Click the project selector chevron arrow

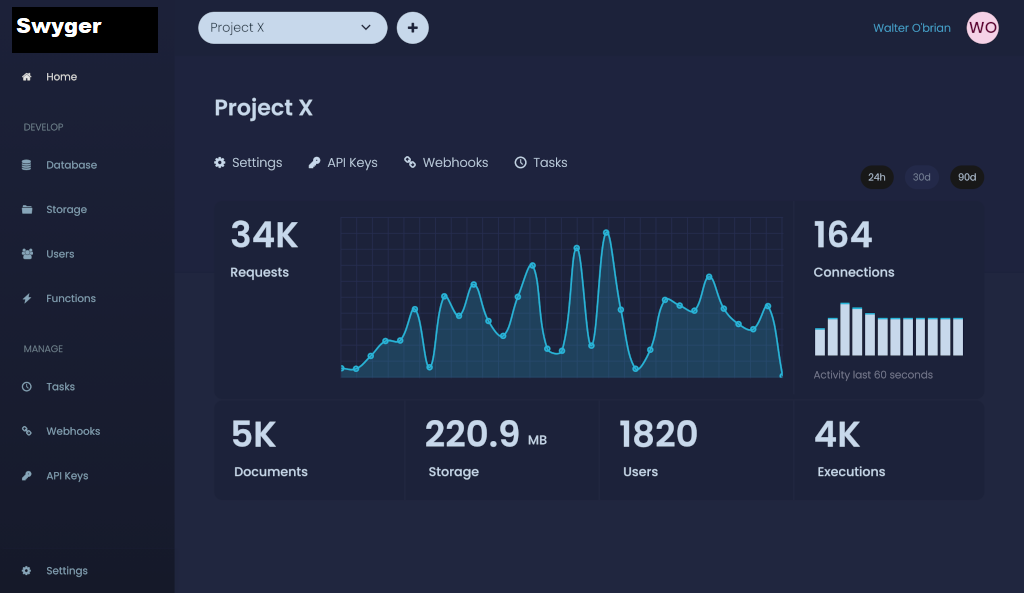pyautogui.click(x=366, y=28)
